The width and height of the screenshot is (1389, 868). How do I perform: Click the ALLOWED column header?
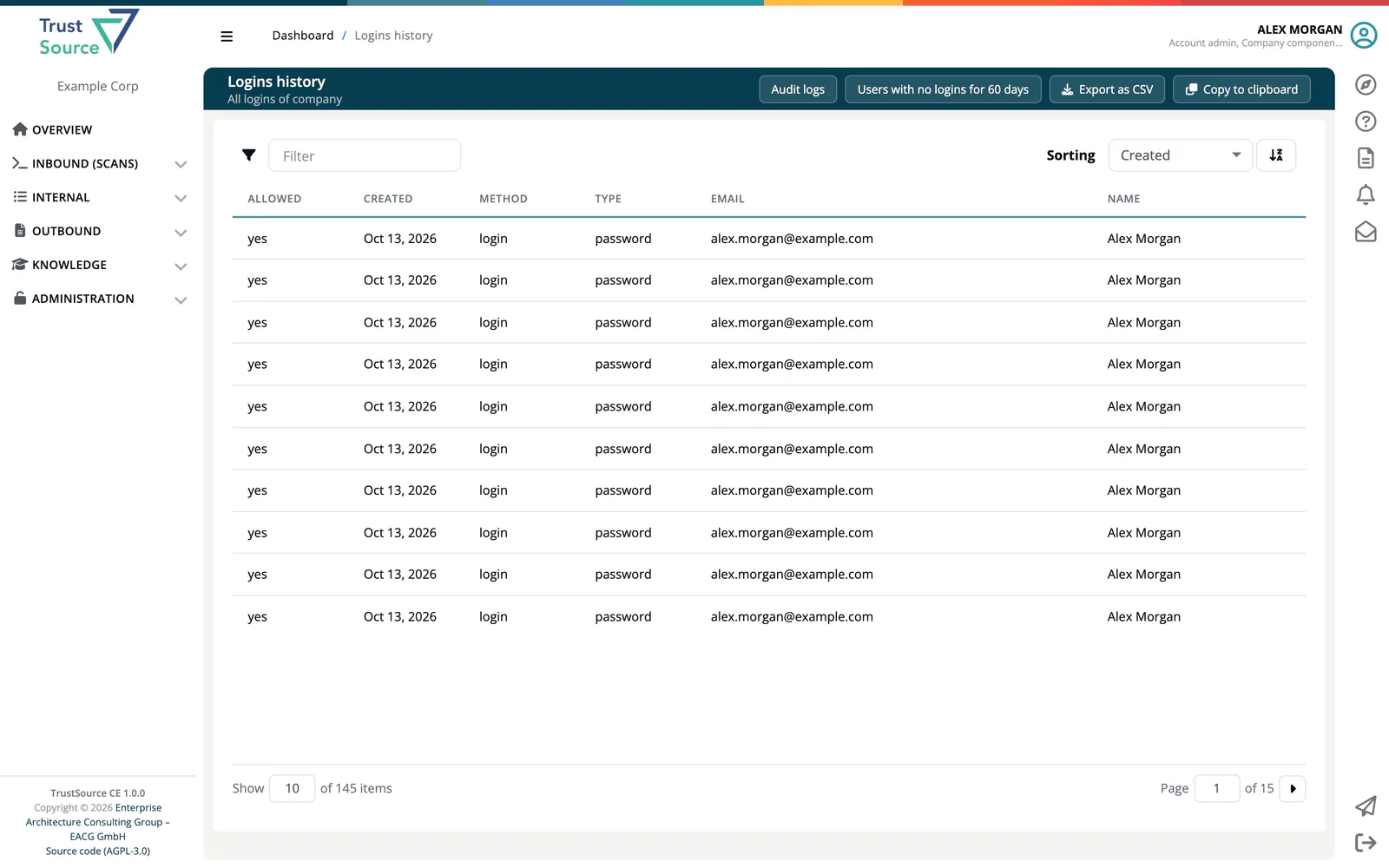pos(274,199)
